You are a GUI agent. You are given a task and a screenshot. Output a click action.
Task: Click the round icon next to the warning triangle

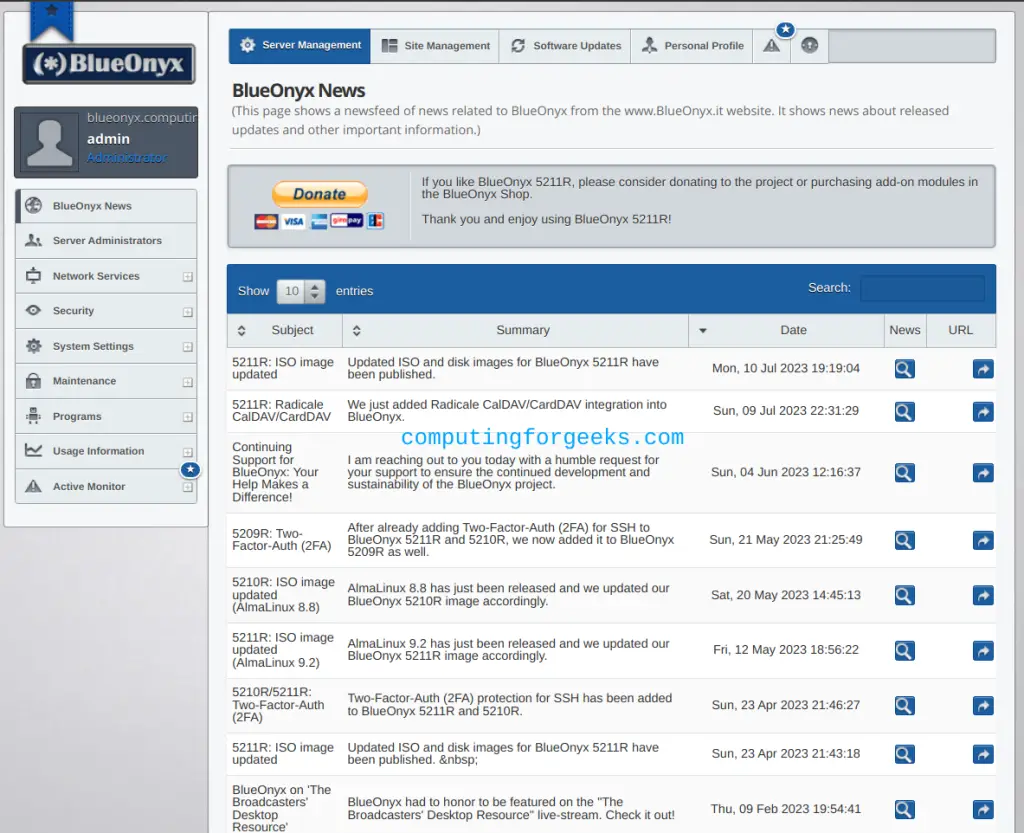pyautogui.click(x=809, y=46)
